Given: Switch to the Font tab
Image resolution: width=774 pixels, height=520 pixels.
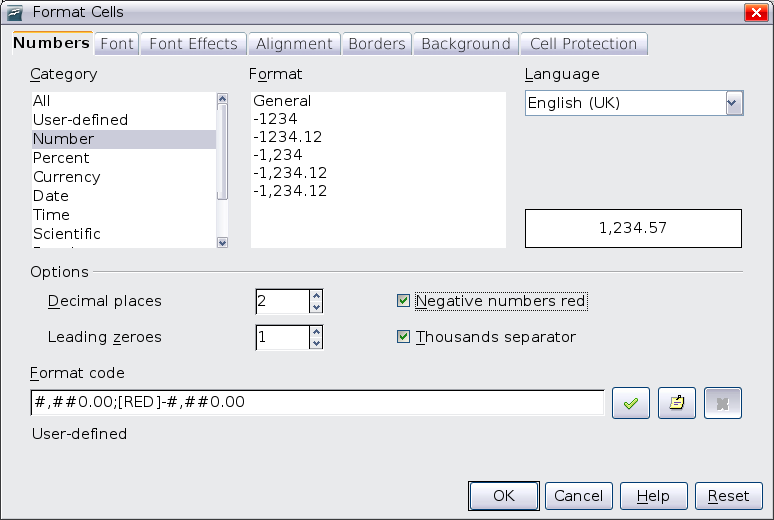Looking at the screenshot, I should click(x=117, y=44).
